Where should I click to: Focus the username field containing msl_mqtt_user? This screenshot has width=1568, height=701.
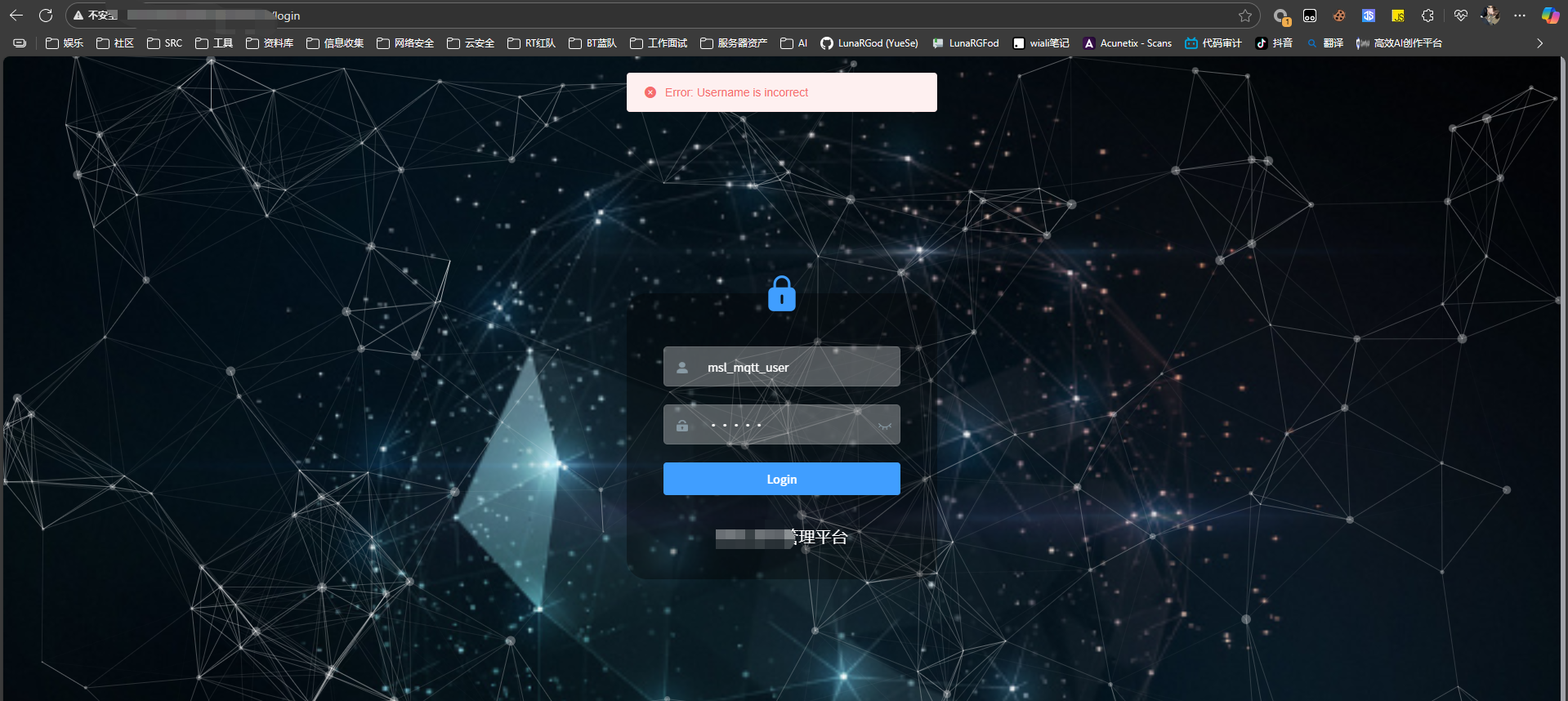[x=782, y=367]
